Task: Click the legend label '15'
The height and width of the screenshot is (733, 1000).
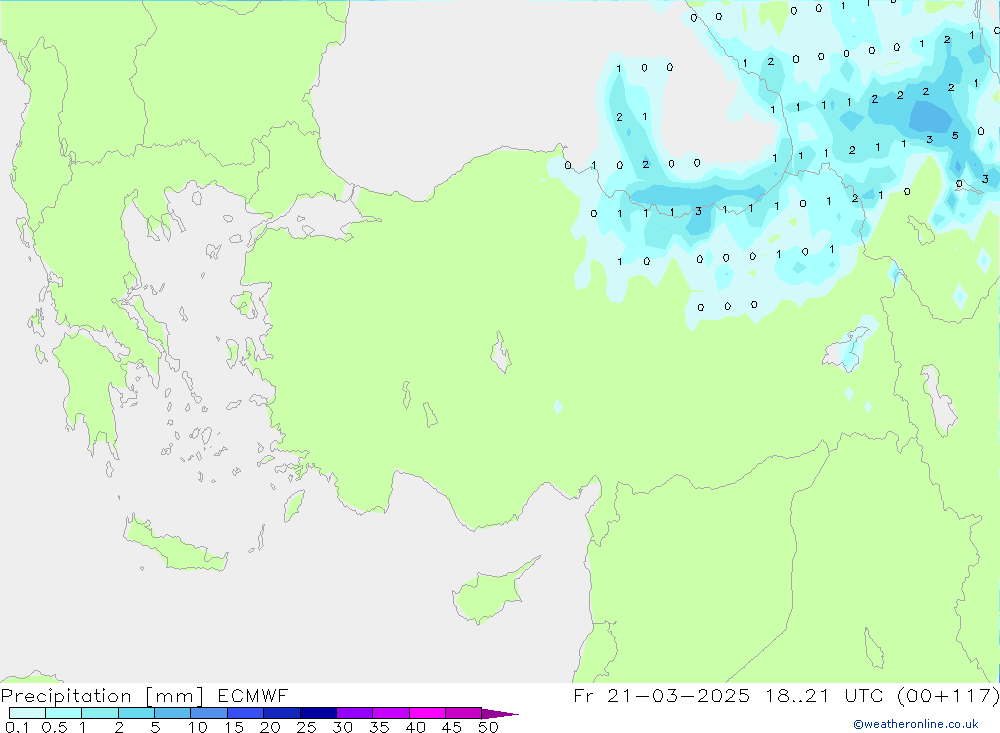Action: tap(234, 727)
